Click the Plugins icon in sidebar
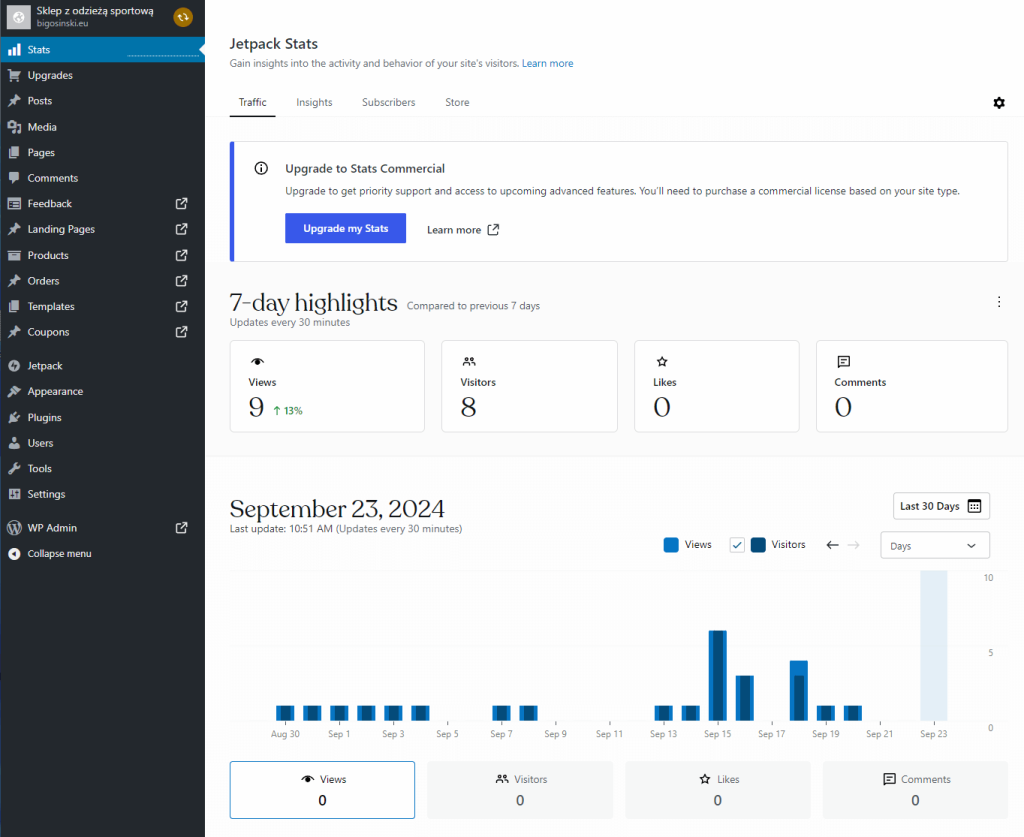Viewport: 1024px width, 837px height. [x=14, y=418]
